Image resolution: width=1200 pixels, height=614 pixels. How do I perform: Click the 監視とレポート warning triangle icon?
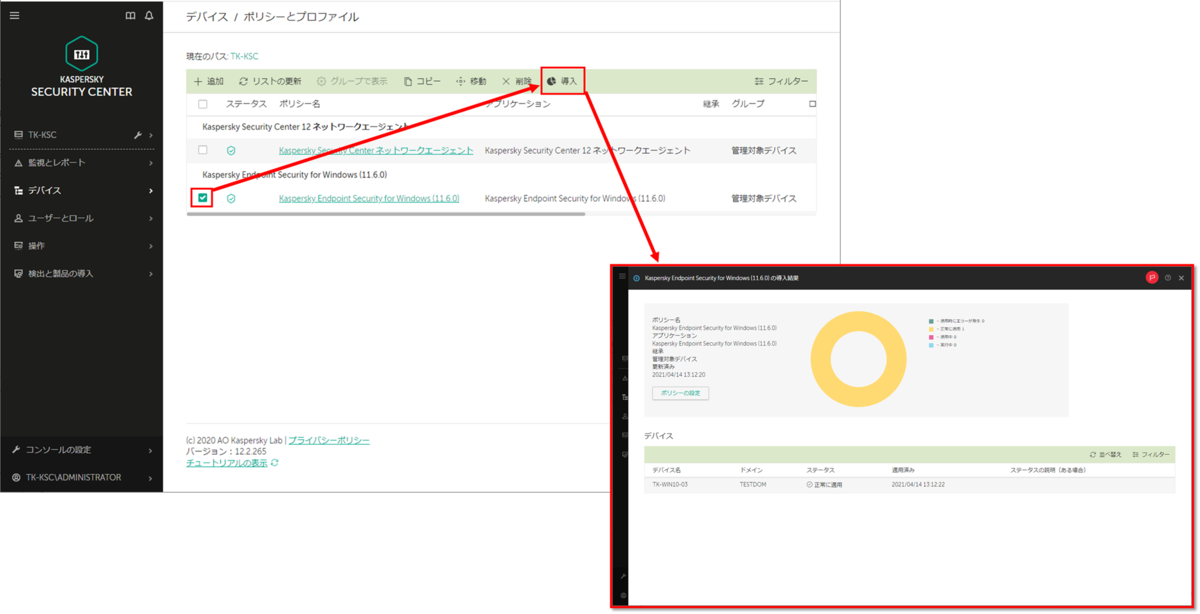(x=18, y=163)
